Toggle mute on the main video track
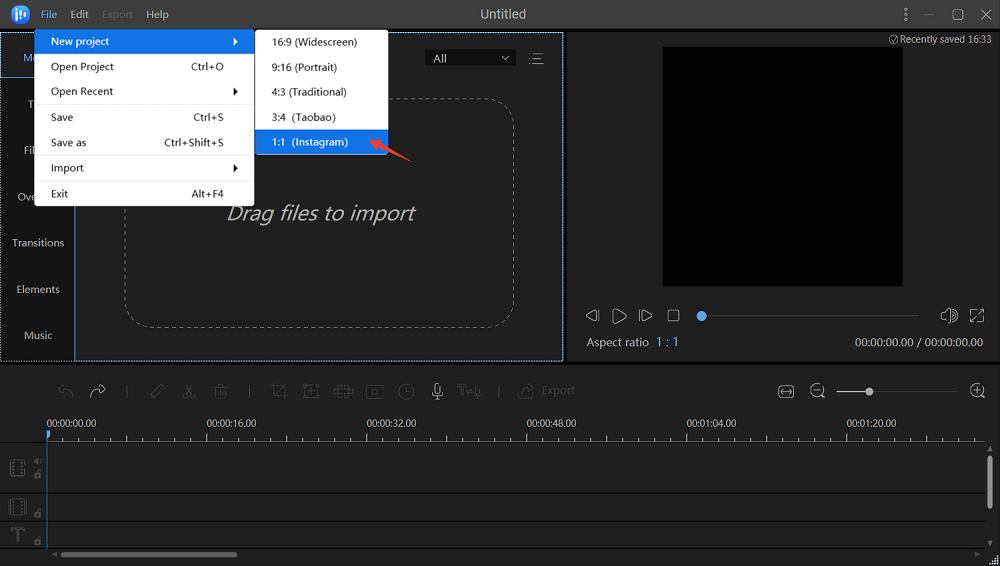This screenshot has width=1000, height=566. tap(38, 461)
